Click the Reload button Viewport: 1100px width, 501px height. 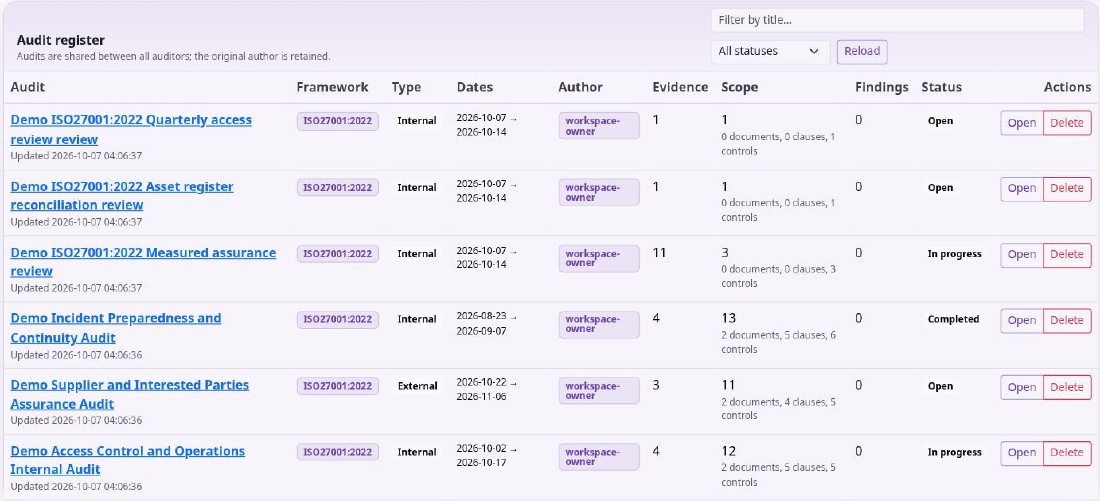pyautogui.click(x=861, y=51)
